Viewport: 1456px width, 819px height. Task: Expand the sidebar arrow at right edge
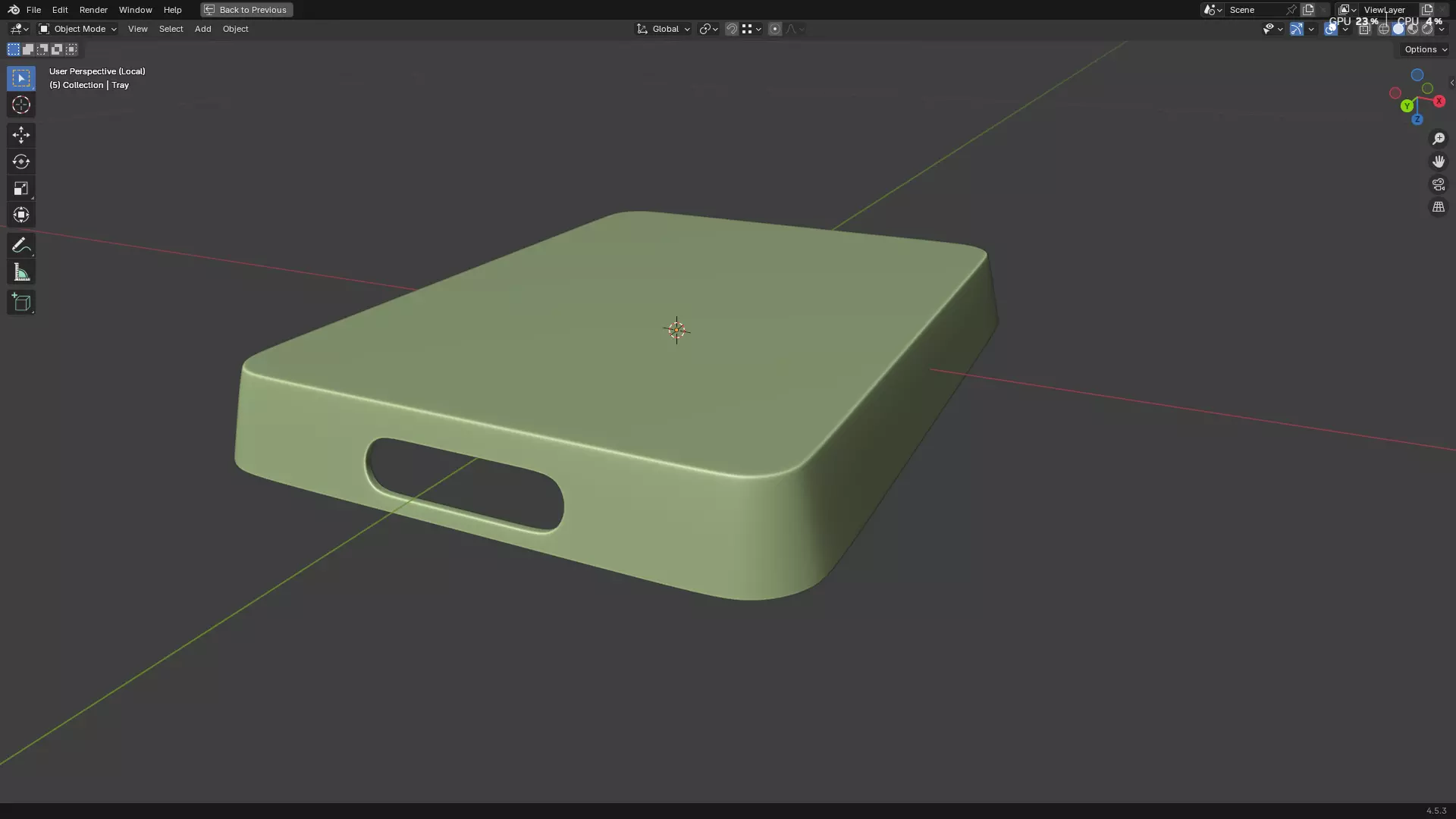(1451, 83)
